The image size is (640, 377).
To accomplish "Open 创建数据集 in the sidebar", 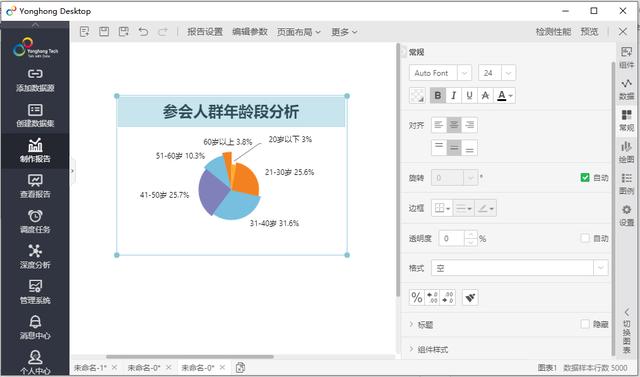I will pos(35,115).
